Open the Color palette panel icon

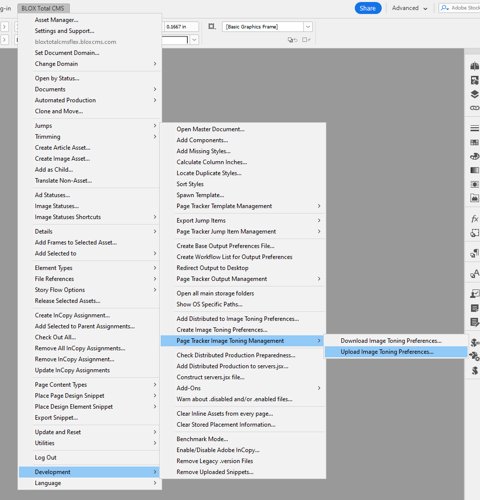point(474,156)
